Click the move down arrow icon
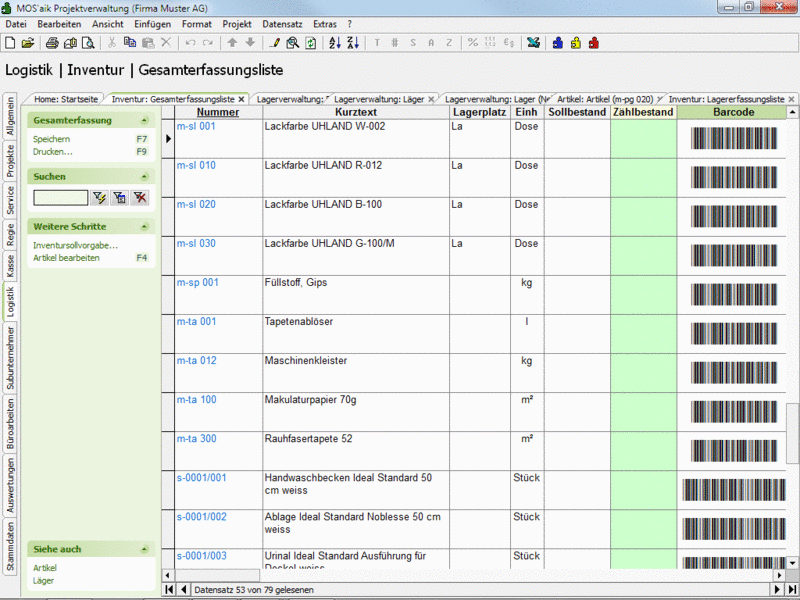 [250, 43]
